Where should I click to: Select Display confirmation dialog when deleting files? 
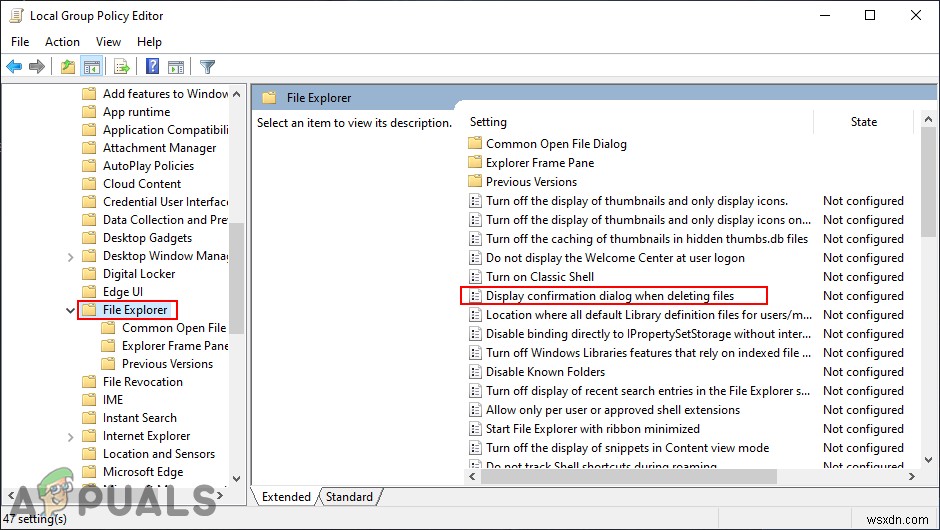(610, 296)
